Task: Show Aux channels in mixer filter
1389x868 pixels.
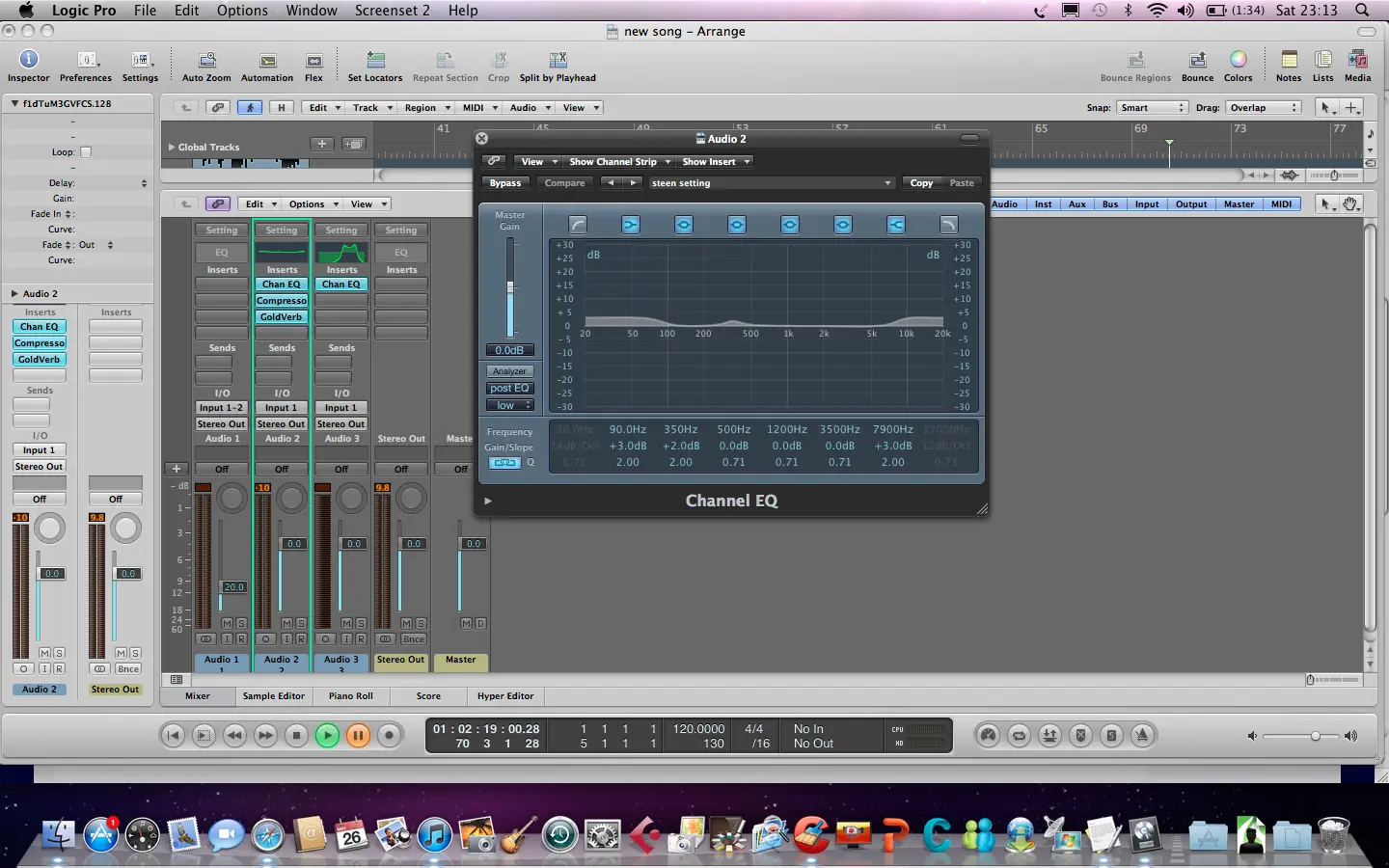Action: click(x=1077, y=204)
